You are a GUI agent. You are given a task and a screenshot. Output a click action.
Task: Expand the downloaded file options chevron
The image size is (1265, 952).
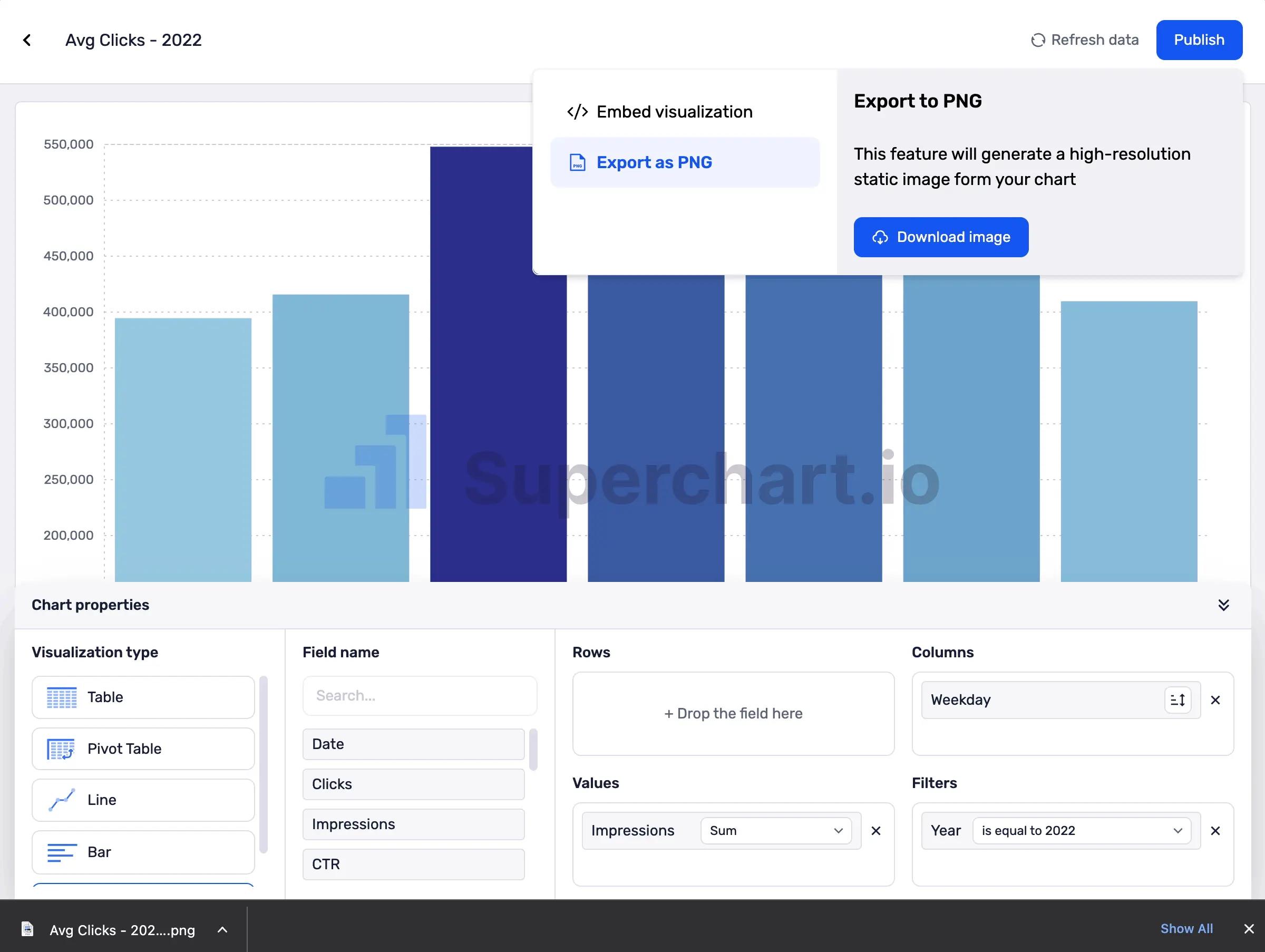(x=222, y=930)
